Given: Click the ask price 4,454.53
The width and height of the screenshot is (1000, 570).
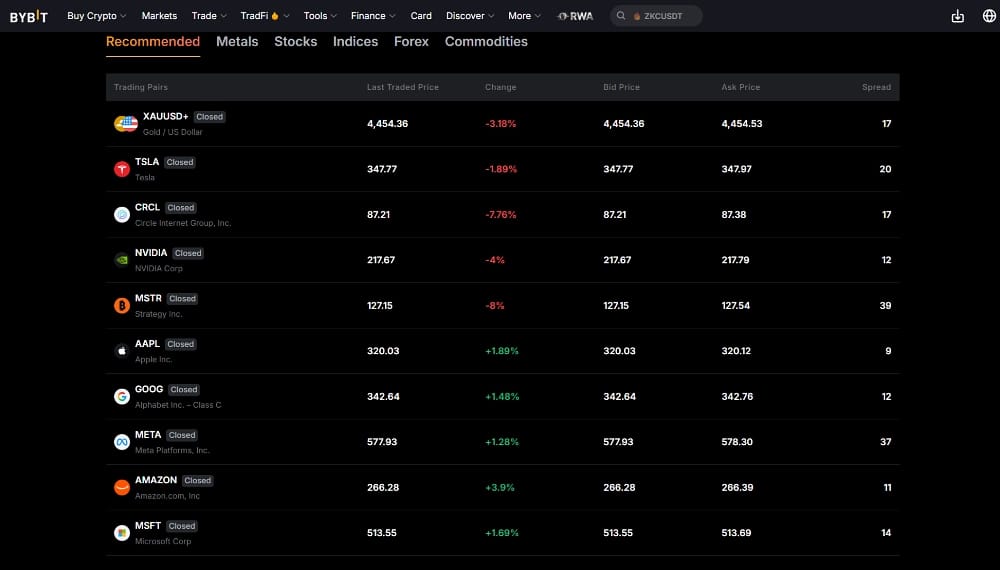Looking at the screenshot, I should (x=742, y=124).
